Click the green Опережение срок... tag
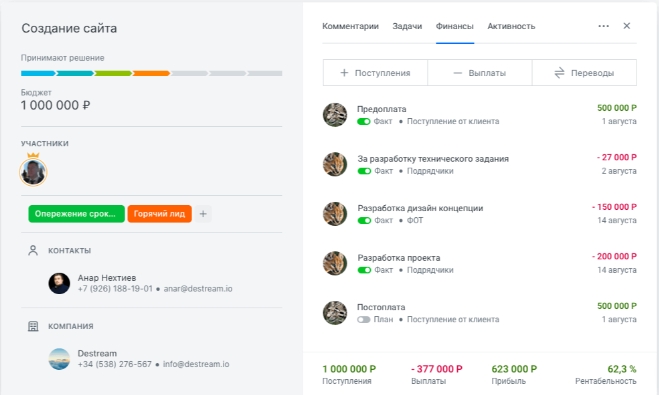The image size is (659, 395). pos(76,214)
